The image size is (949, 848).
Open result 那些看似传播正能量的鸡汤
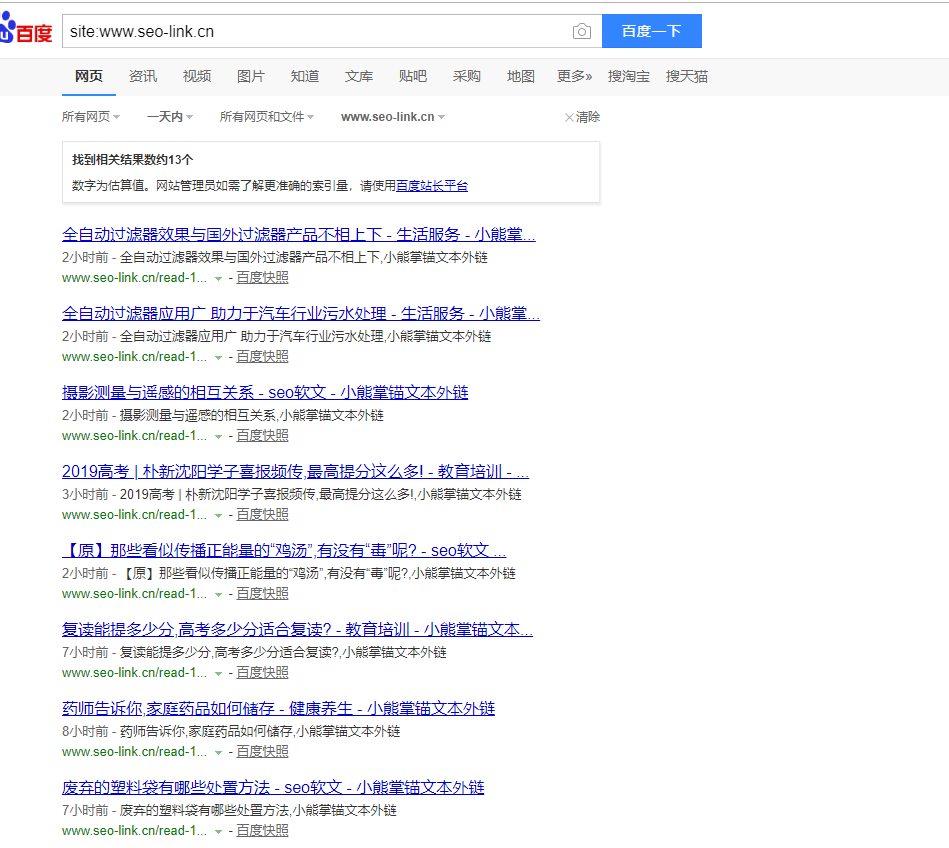pyautogui.click(x=284, y=551)
